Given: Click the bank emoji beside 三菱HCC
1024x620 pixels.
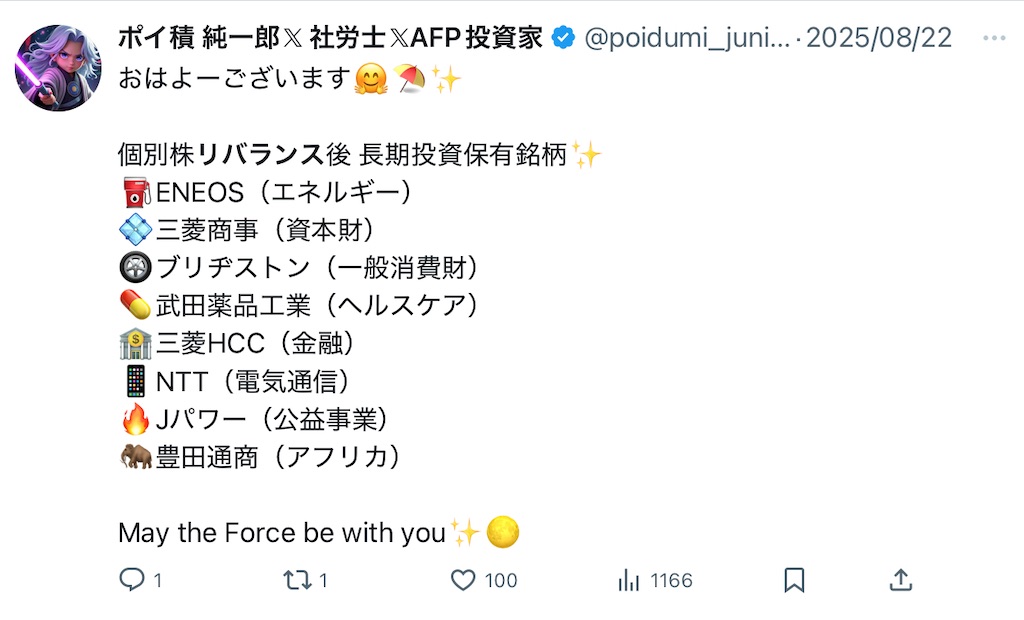Looking at the screenshot, I should (x=135, y=344).
